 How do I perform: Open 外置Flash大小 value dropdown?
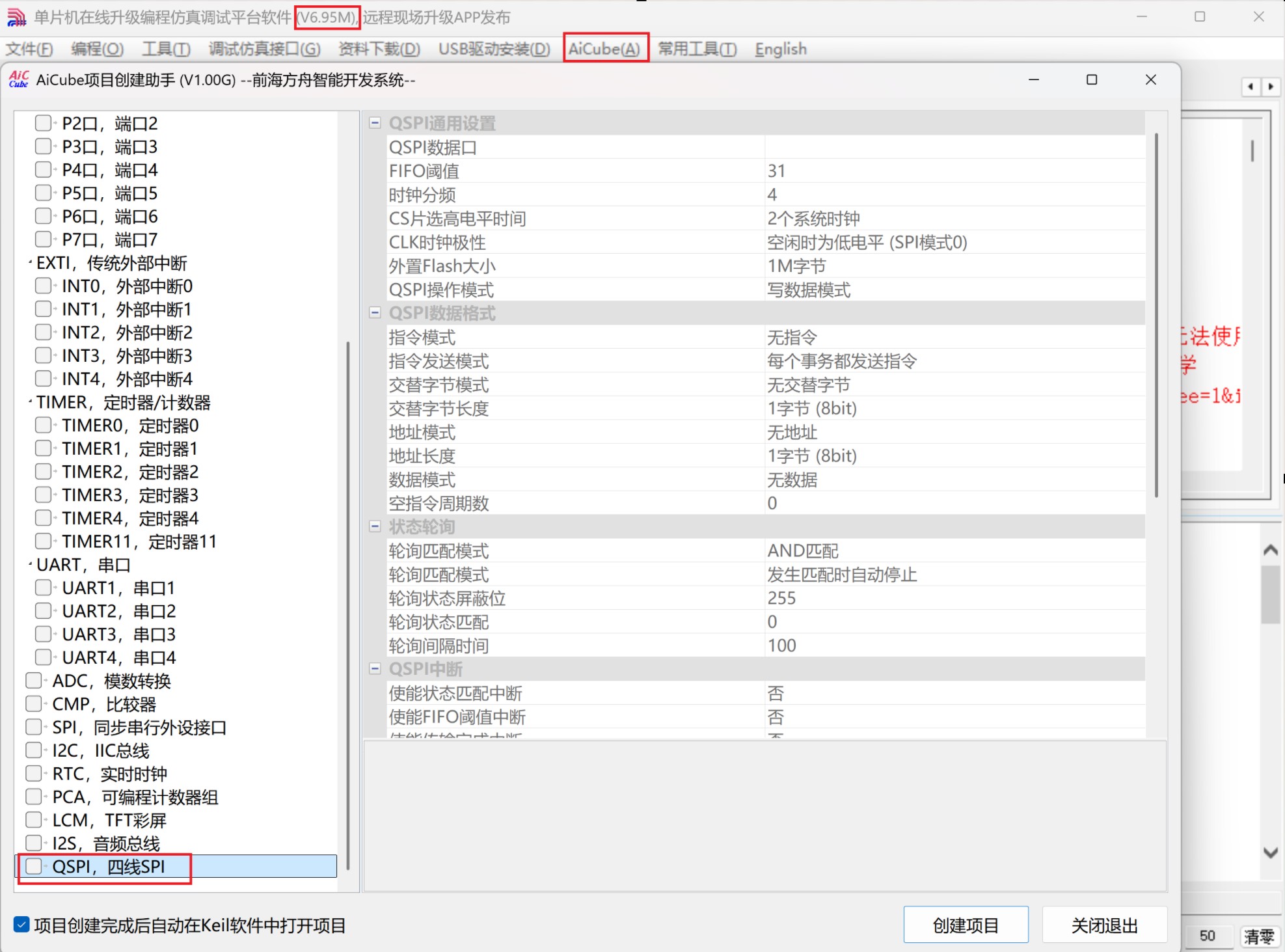point(954,266)
